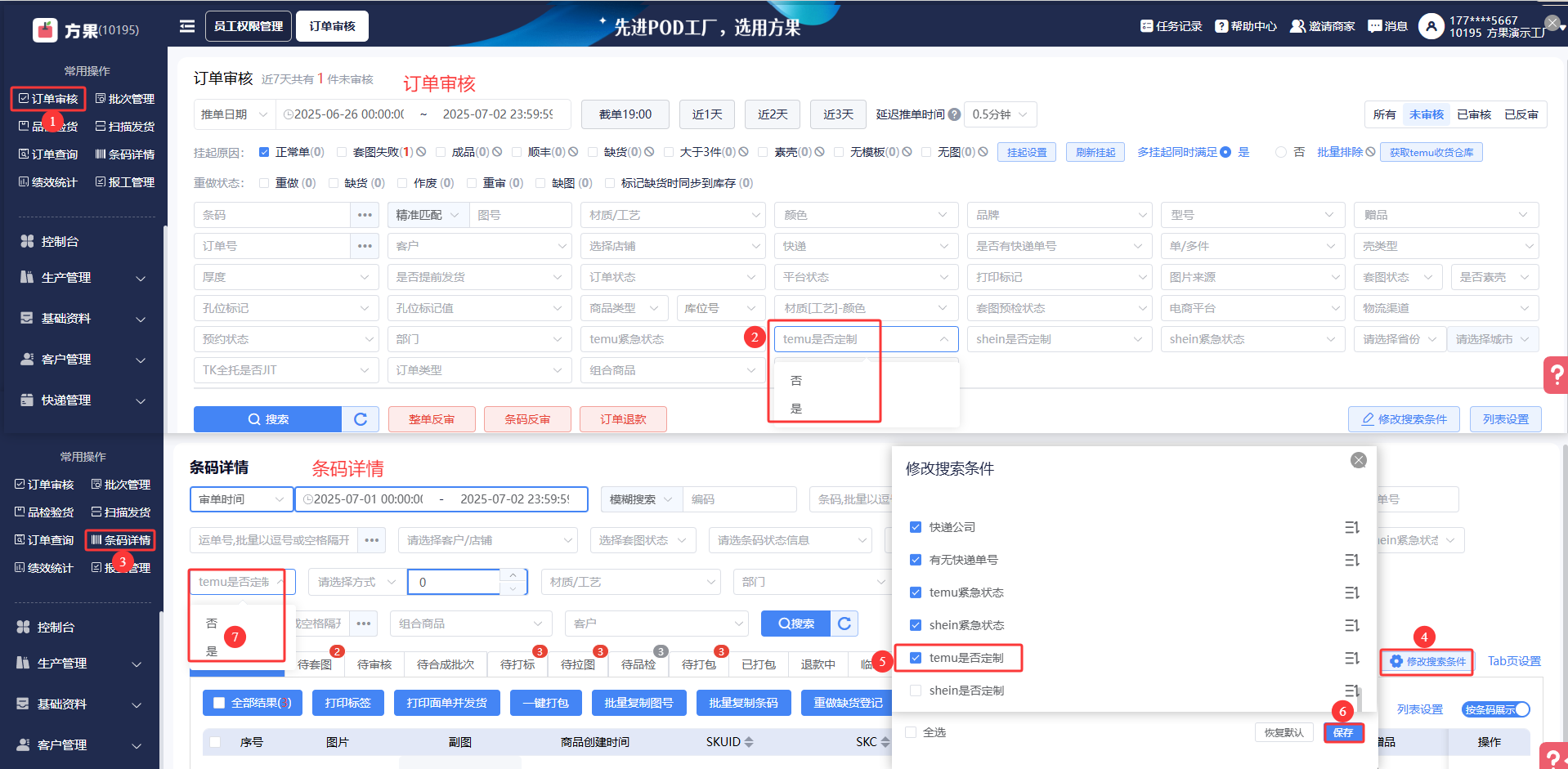1568x769 pixels.
Task: Click the hamburger menu collapse icon
Action: point(187,26)
